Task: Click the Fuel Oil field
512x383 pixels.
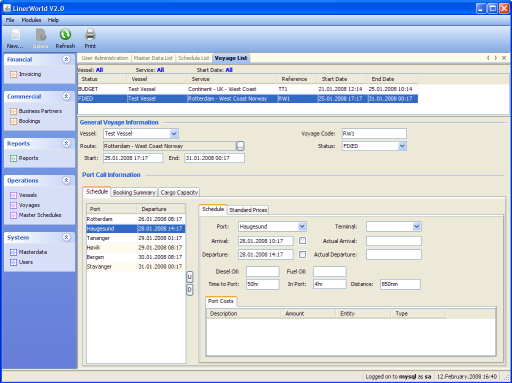Action: [330, 272]
